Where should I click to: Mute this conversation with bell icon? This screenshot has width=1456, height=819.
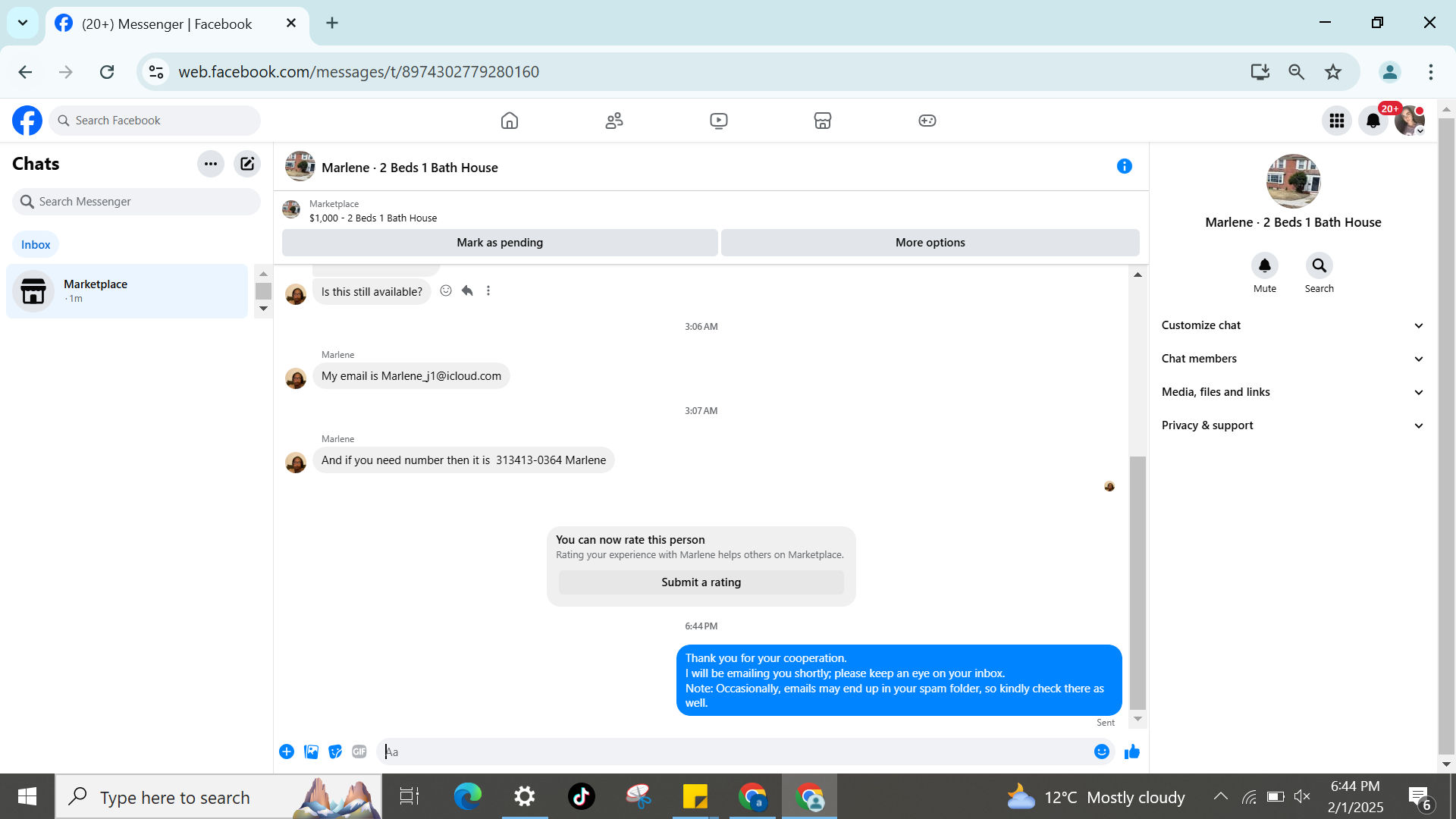1264,266
